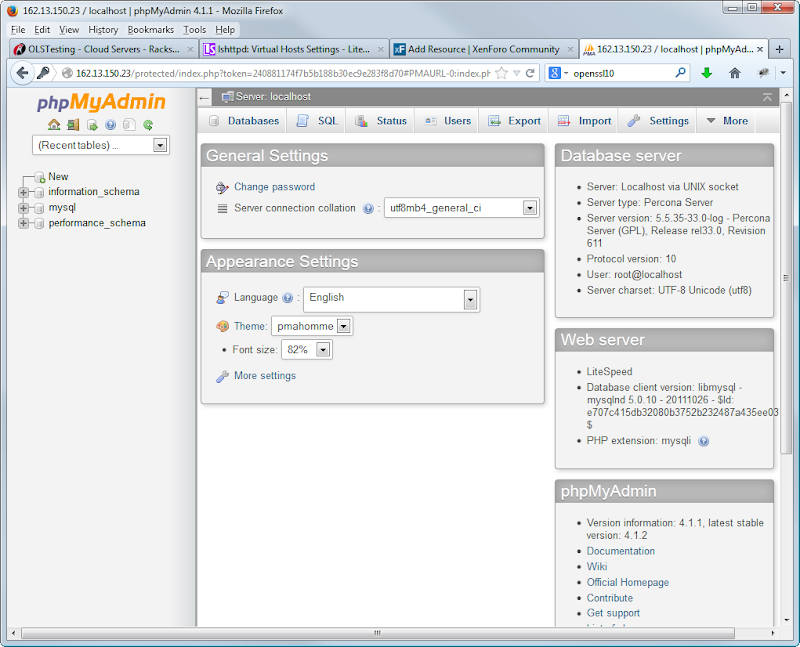Viewport: 800px width, 647px height.
Task: Click the mysql database name in tree
Action: 62,208
